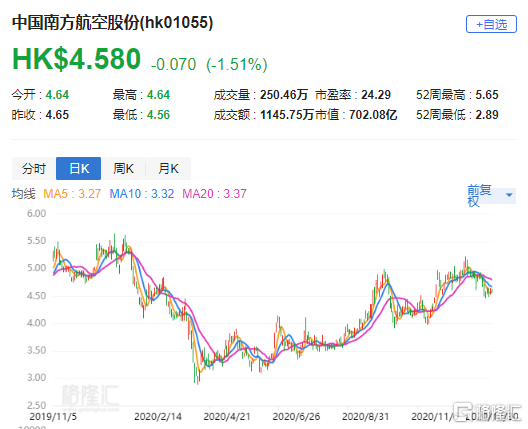528x429 pixels.
Task: Click 最低 value 4.56
Action: (158, 115)
